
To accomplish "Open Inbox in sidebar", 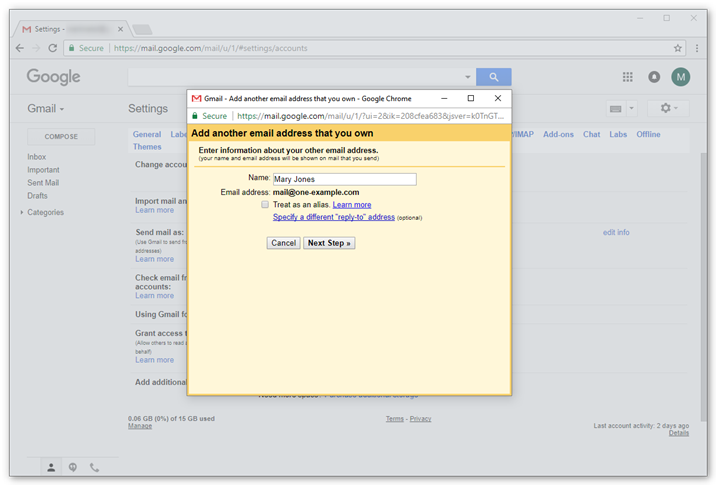I will pyautogui.click(x=37, y=157).
